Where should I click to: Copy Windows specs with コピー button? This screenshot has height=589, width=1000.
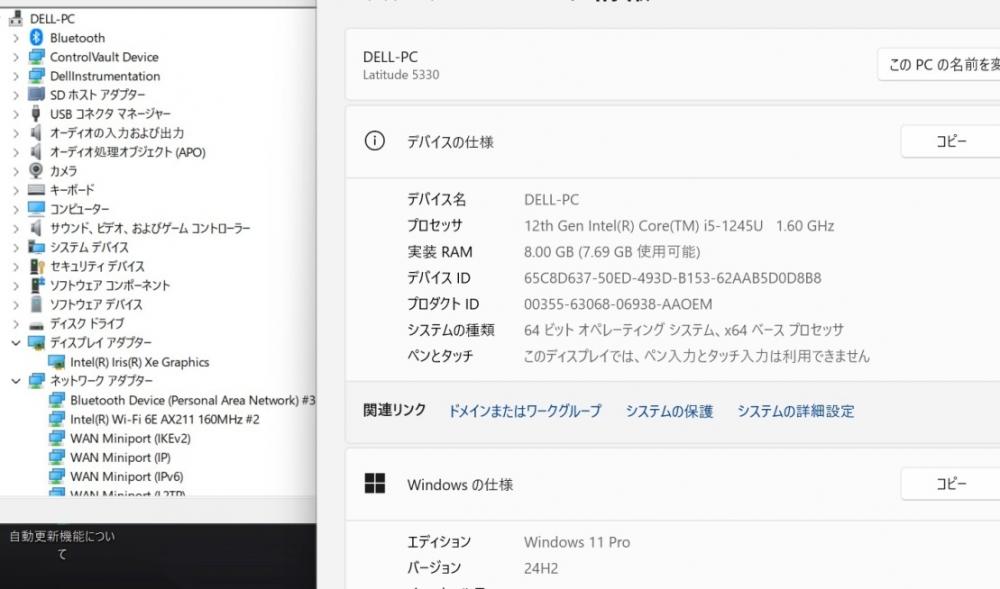tap(950, 484)
